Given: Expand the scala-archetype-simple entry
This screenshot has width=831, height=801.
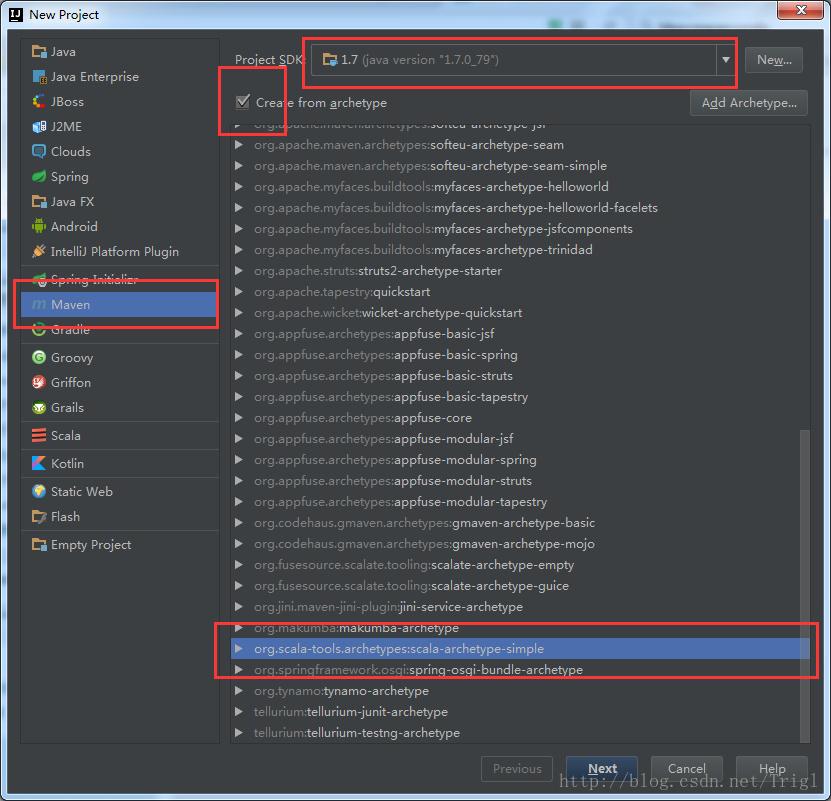Looking at the screenshot, I should click(x=239, y=648).
